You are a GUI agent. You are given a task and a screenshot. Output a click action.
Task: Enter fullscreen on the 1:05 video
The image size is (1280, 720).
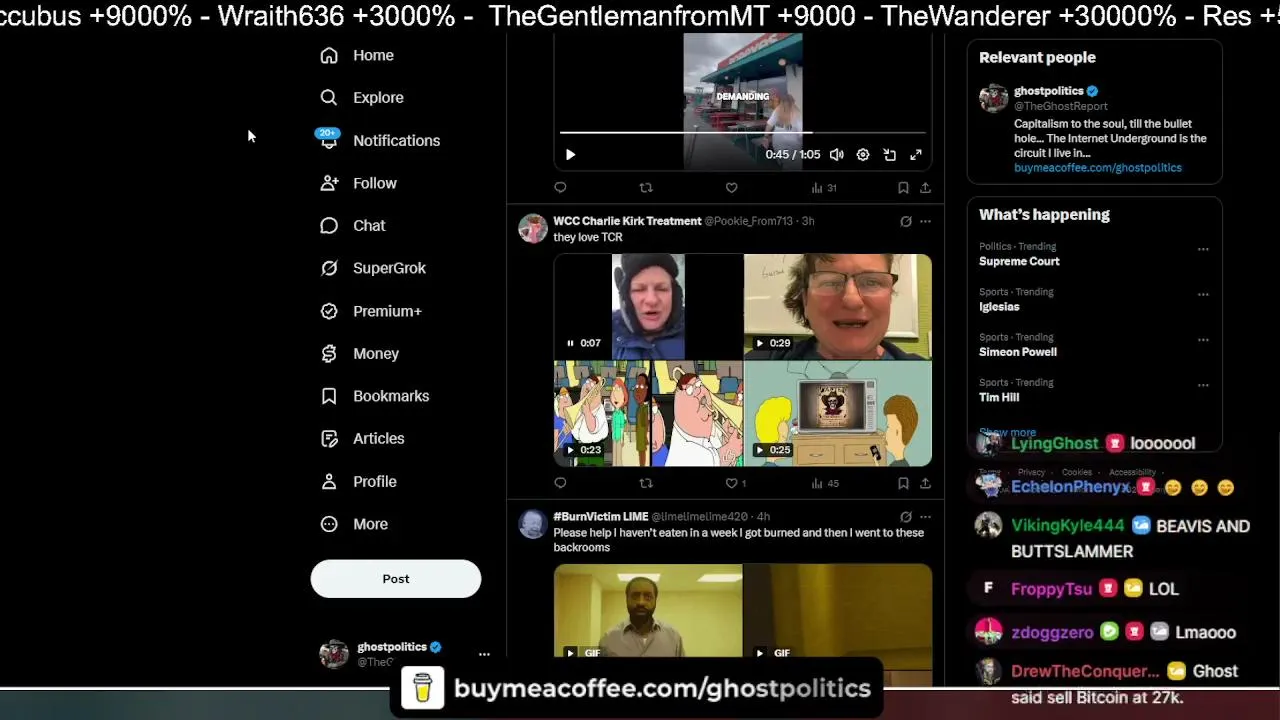pos(915,155)
